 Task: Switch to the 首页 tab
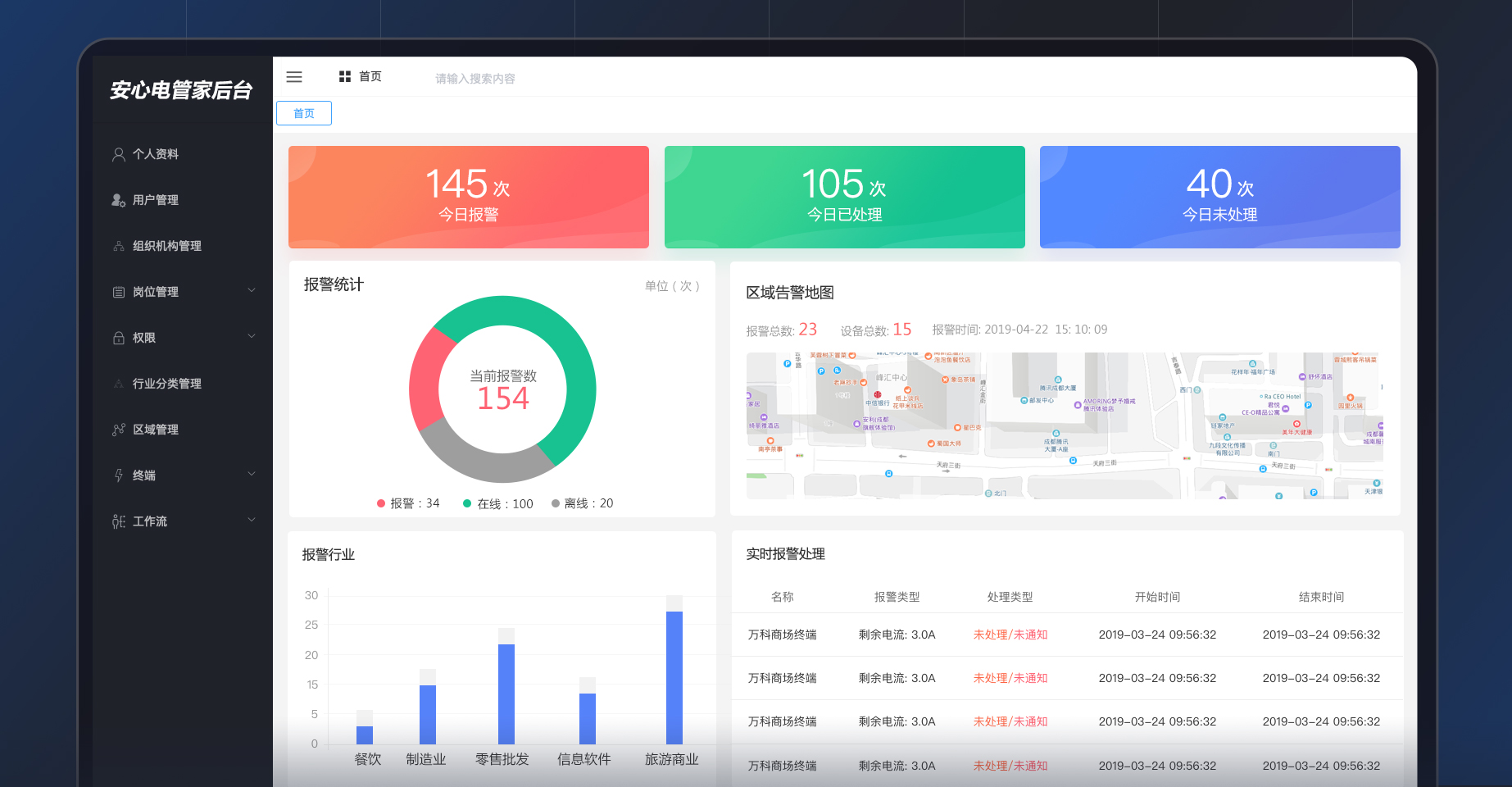pos(303,113)
